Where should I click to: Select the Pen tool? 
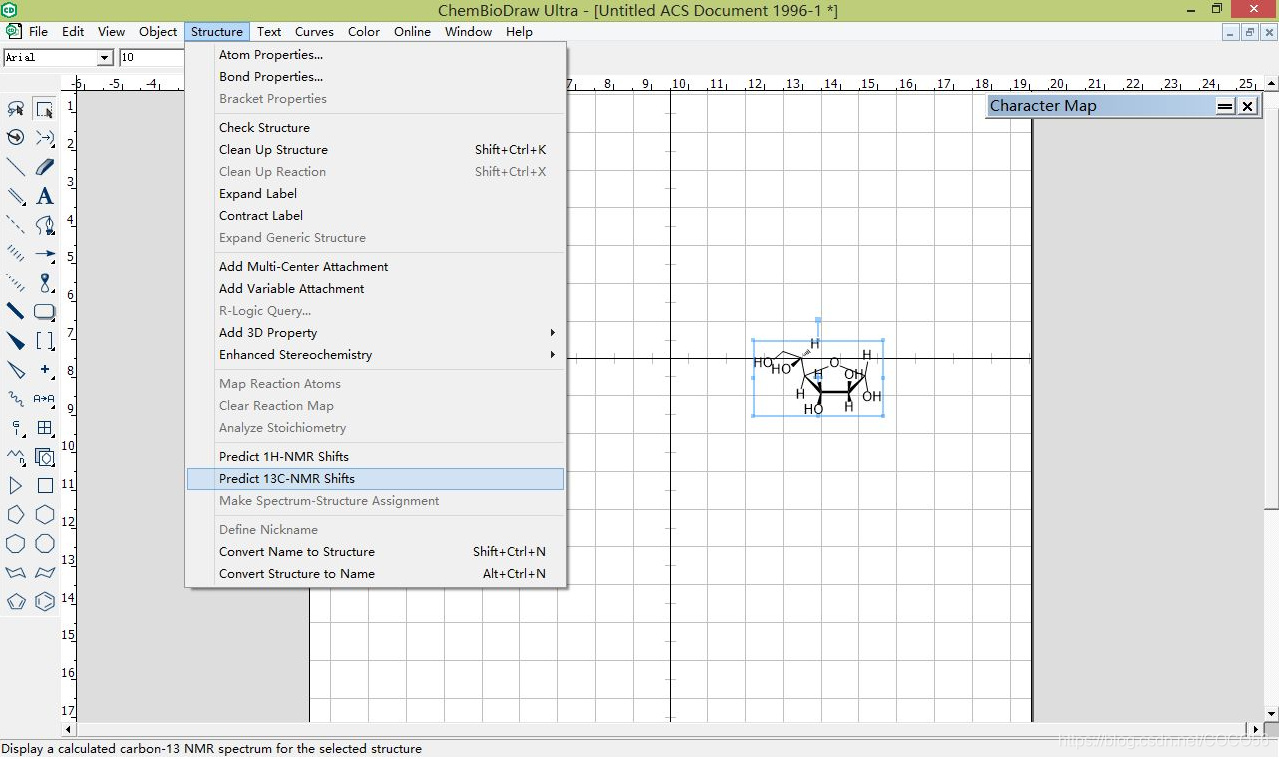click(x=45, y=224)
